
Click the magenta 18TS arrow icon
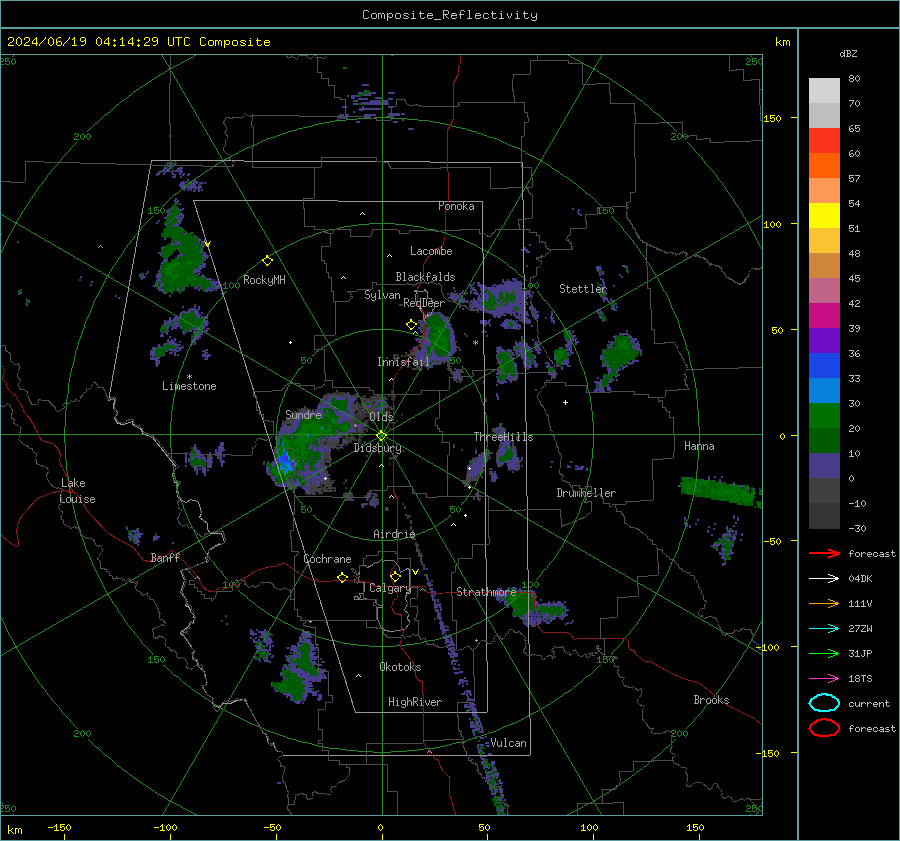tap(824, 679)
